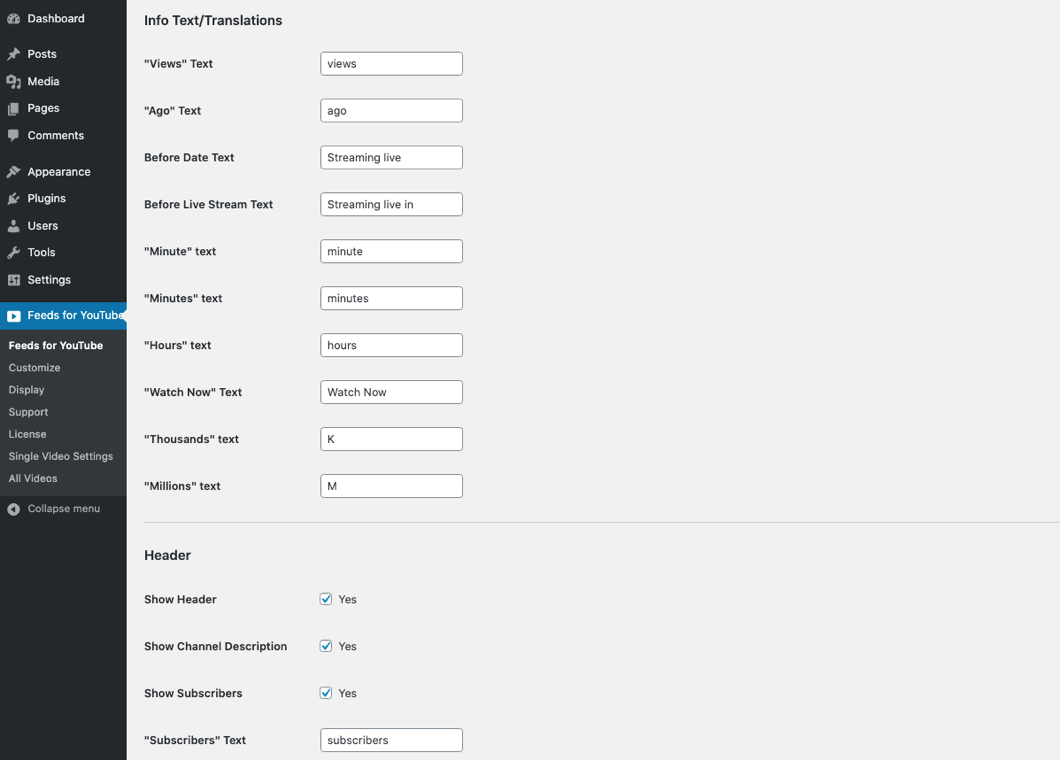Disable the Show Subscribers checkbox
Screen dimensions: 1060x760
tap(326, 693)
